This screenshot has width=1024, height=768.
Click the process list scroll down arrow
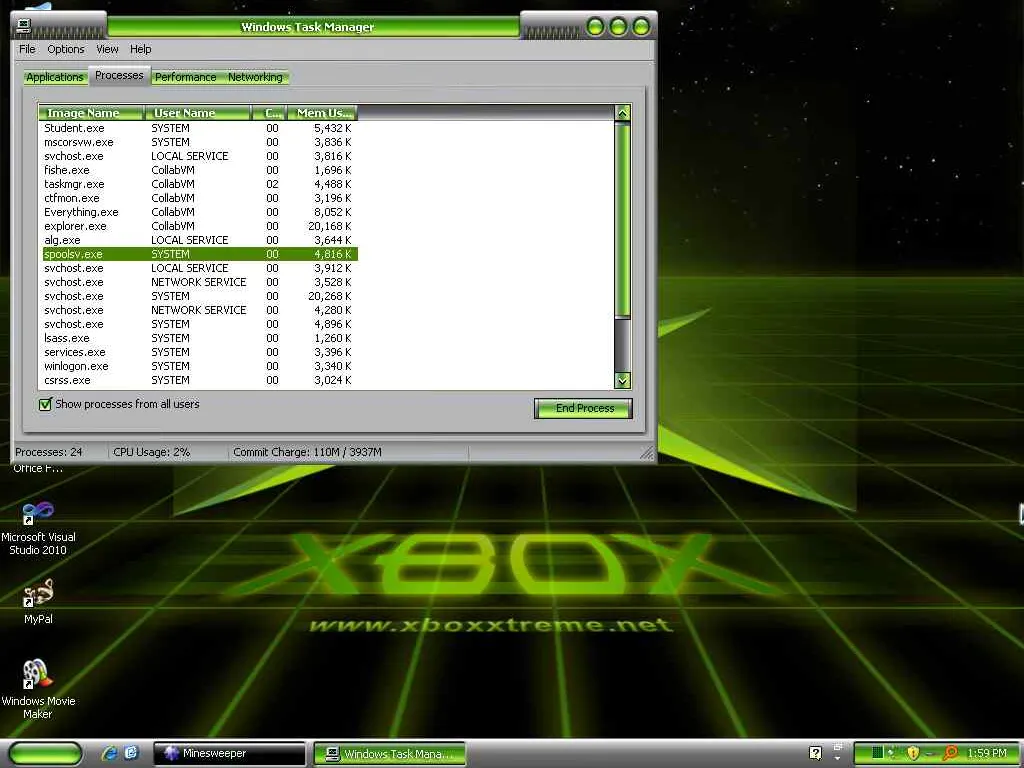pyautogui.click(x=622, y=380)
